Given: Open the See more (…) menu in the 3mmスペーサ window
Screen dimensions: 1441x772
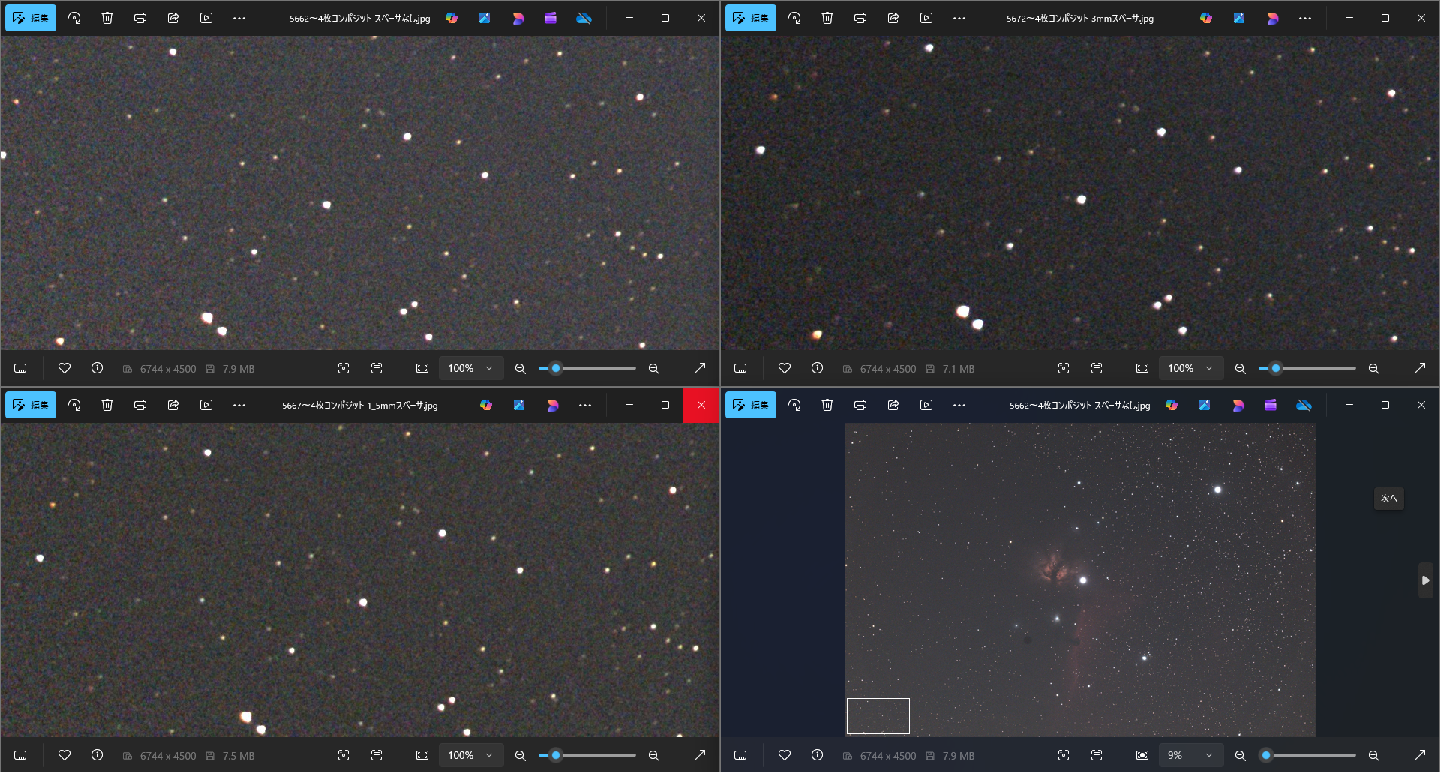Looking at the screenshot, I should (x=959, y=18).
